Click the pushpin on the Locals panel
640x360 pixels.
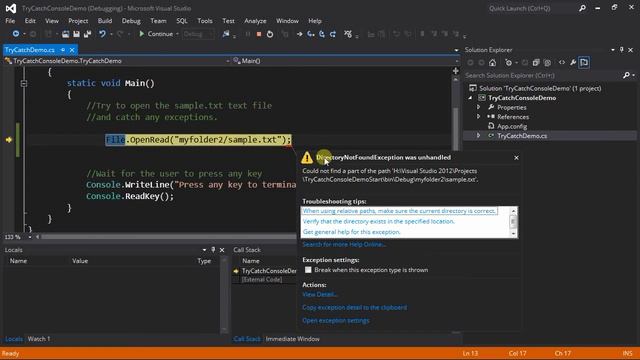213,250
